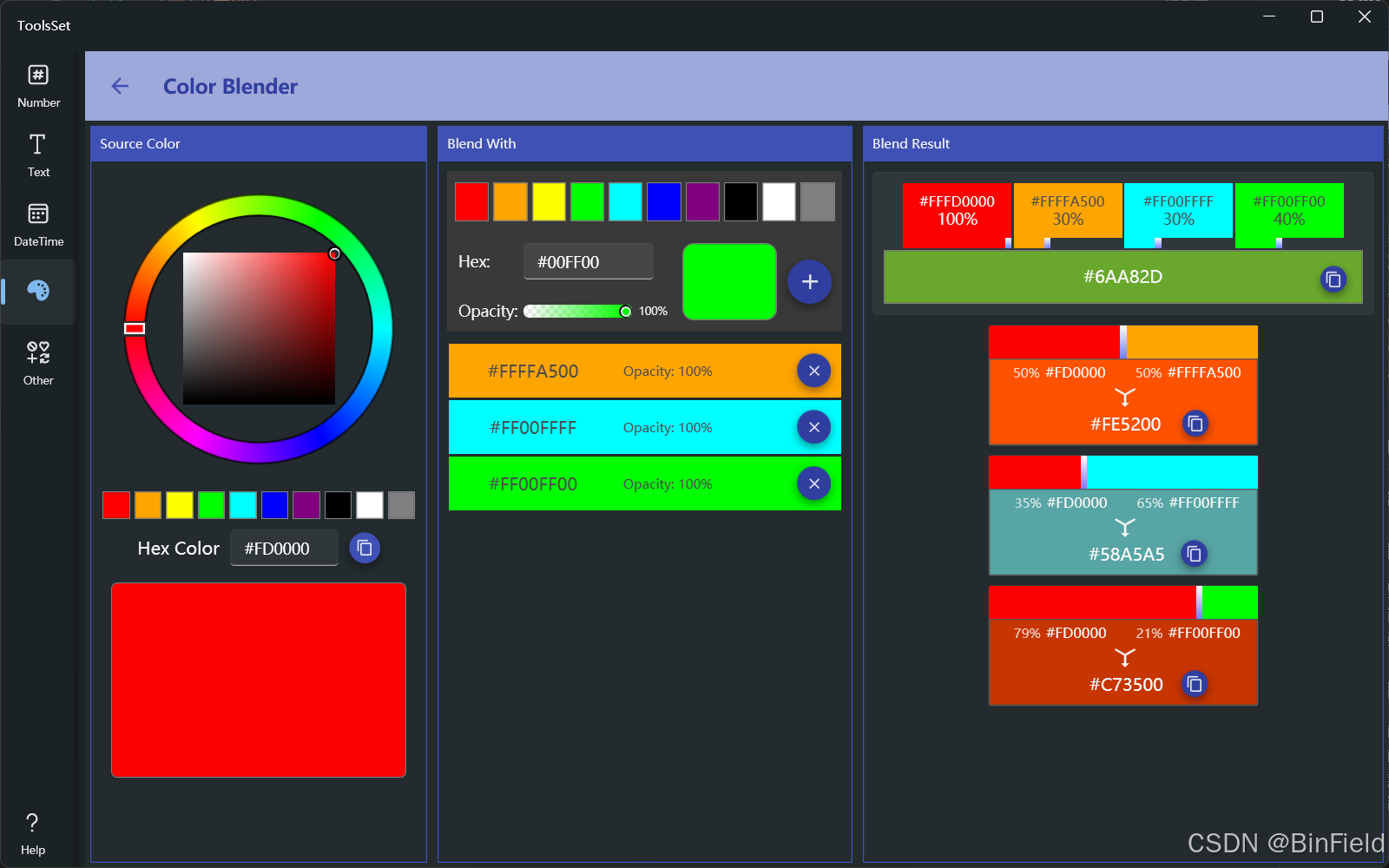1389x868 pixels.
Task: Remove the #FF00FF00 blend color
Action: [814, 483]
